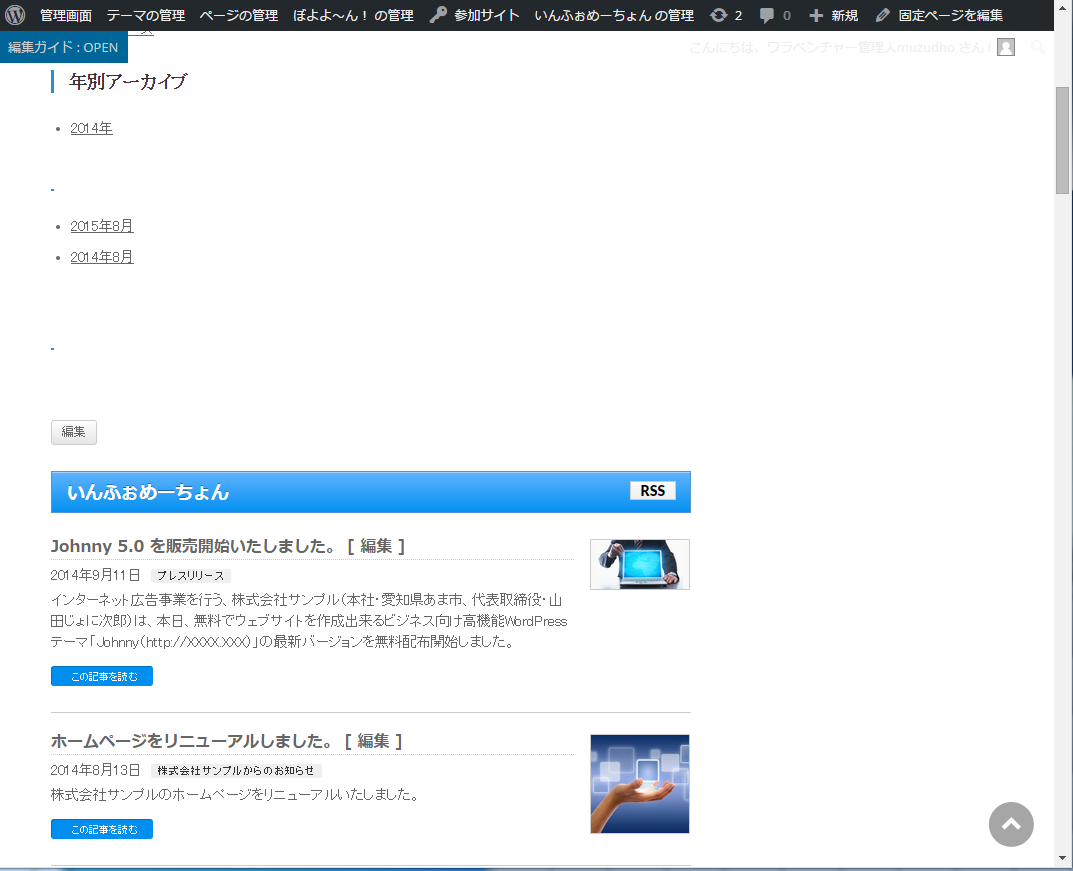The width and height of the screenshot is (1073, 871).
Task: Open the ぽよよ～ん！の管理 menu
Action: (353, 15)
